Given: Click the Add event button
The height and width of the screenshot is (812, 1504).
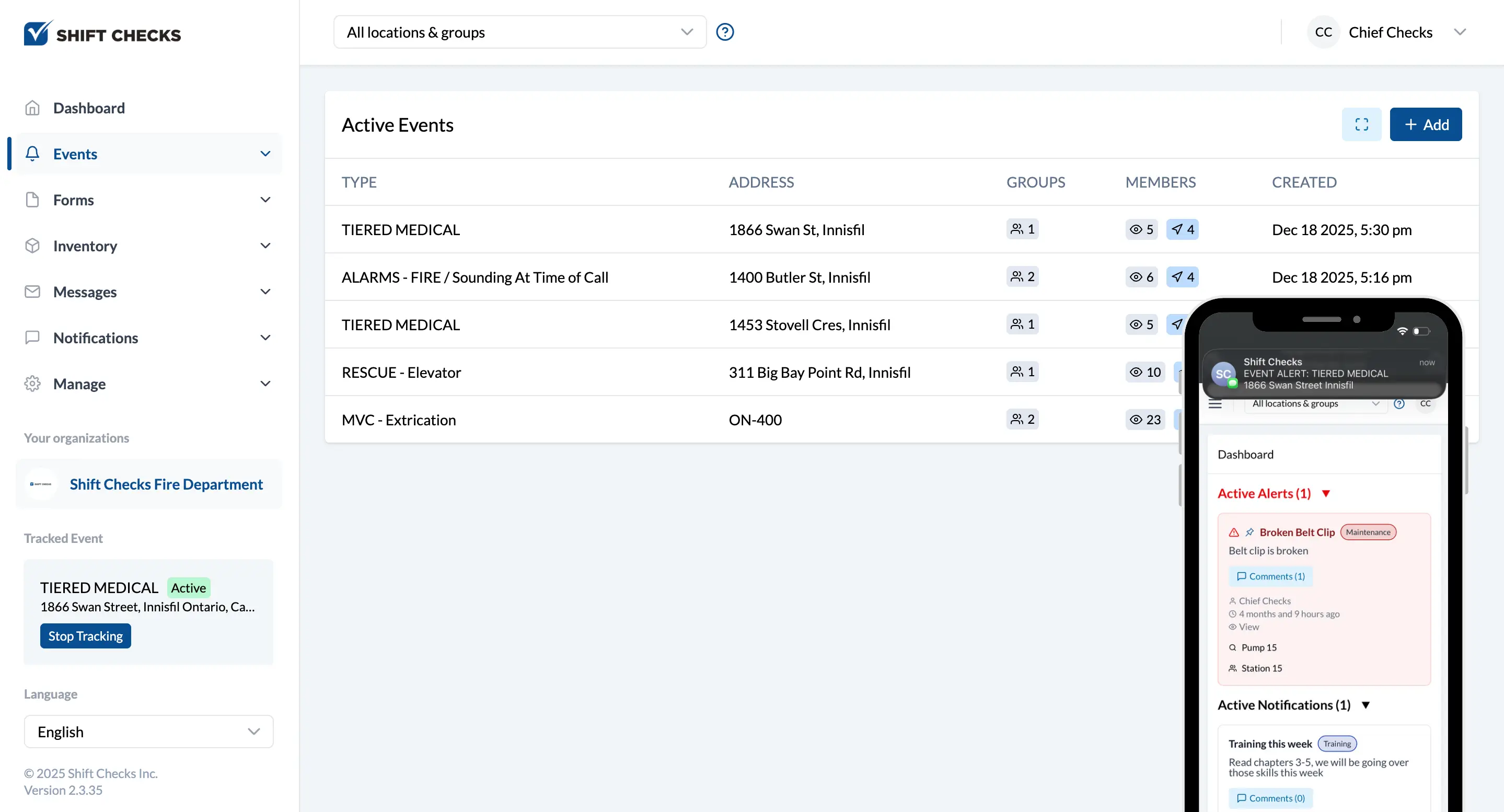Looking at the screenshot, I should (x=1425, y=124).
